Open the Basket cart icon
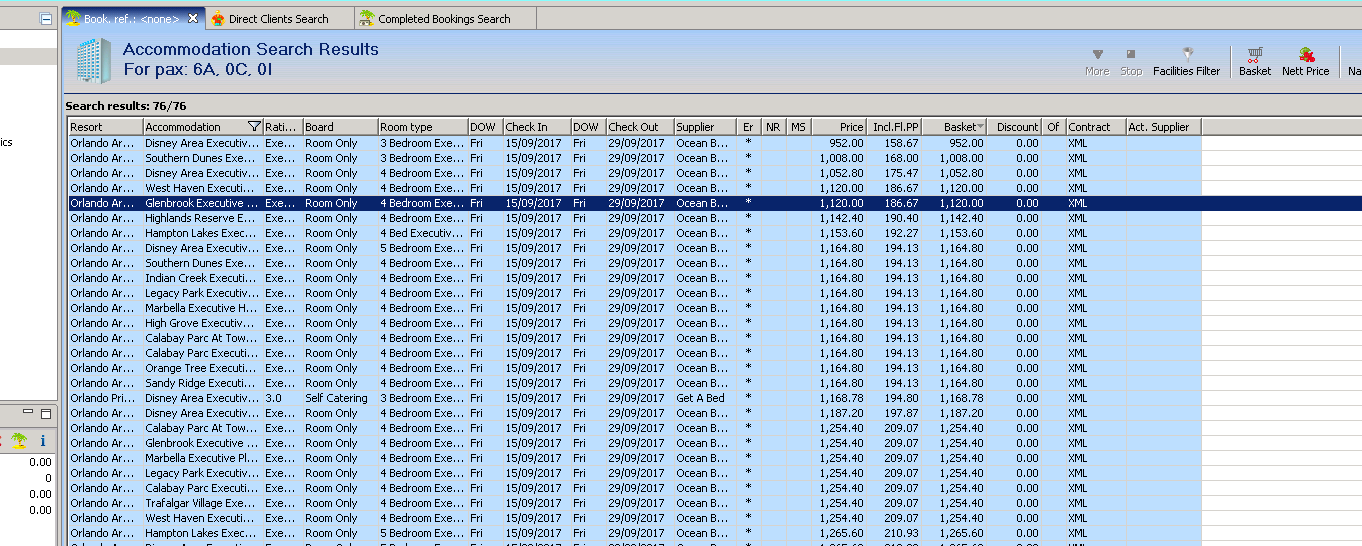Screen dimensions: 1362x546 point(1254,55)
